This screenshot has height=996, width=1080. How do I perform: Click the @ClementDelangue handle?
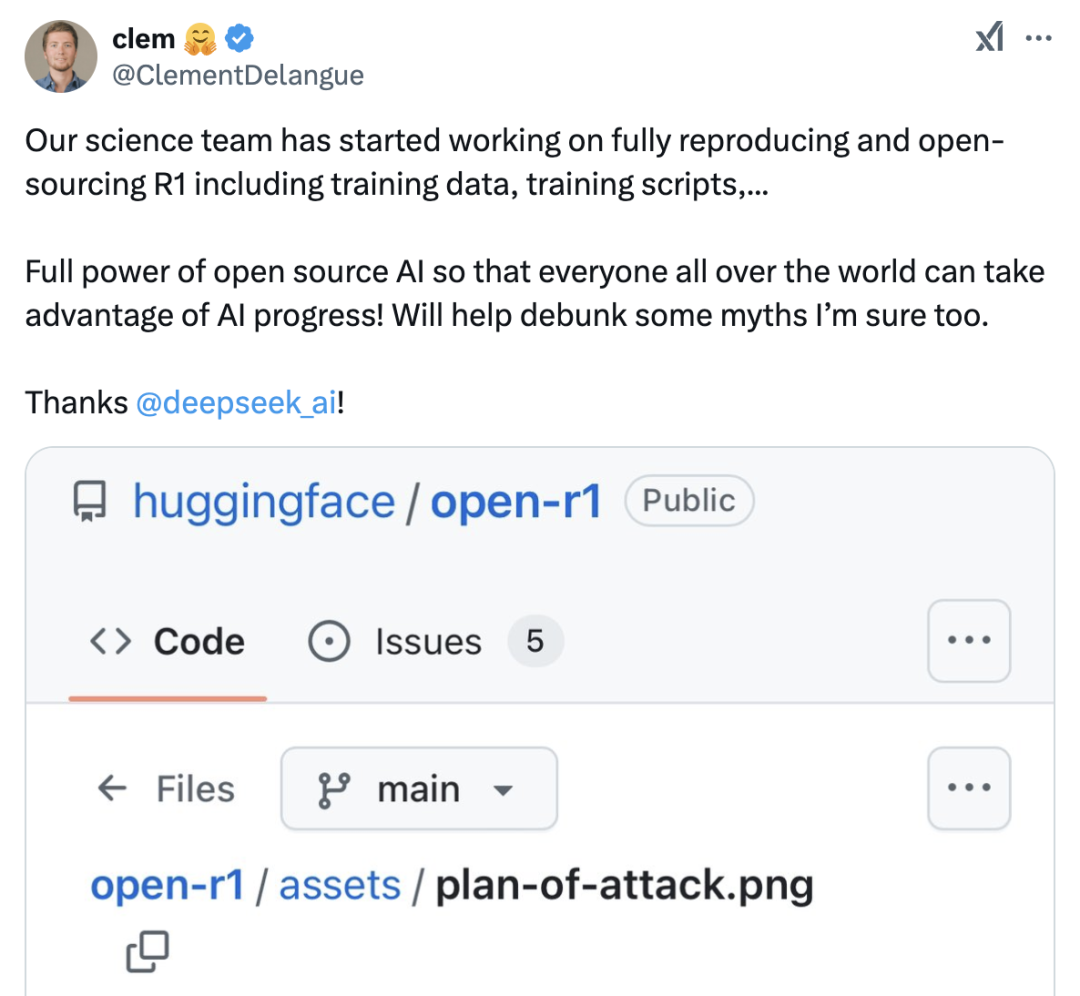pyautogui.click(x=238, y=75)
